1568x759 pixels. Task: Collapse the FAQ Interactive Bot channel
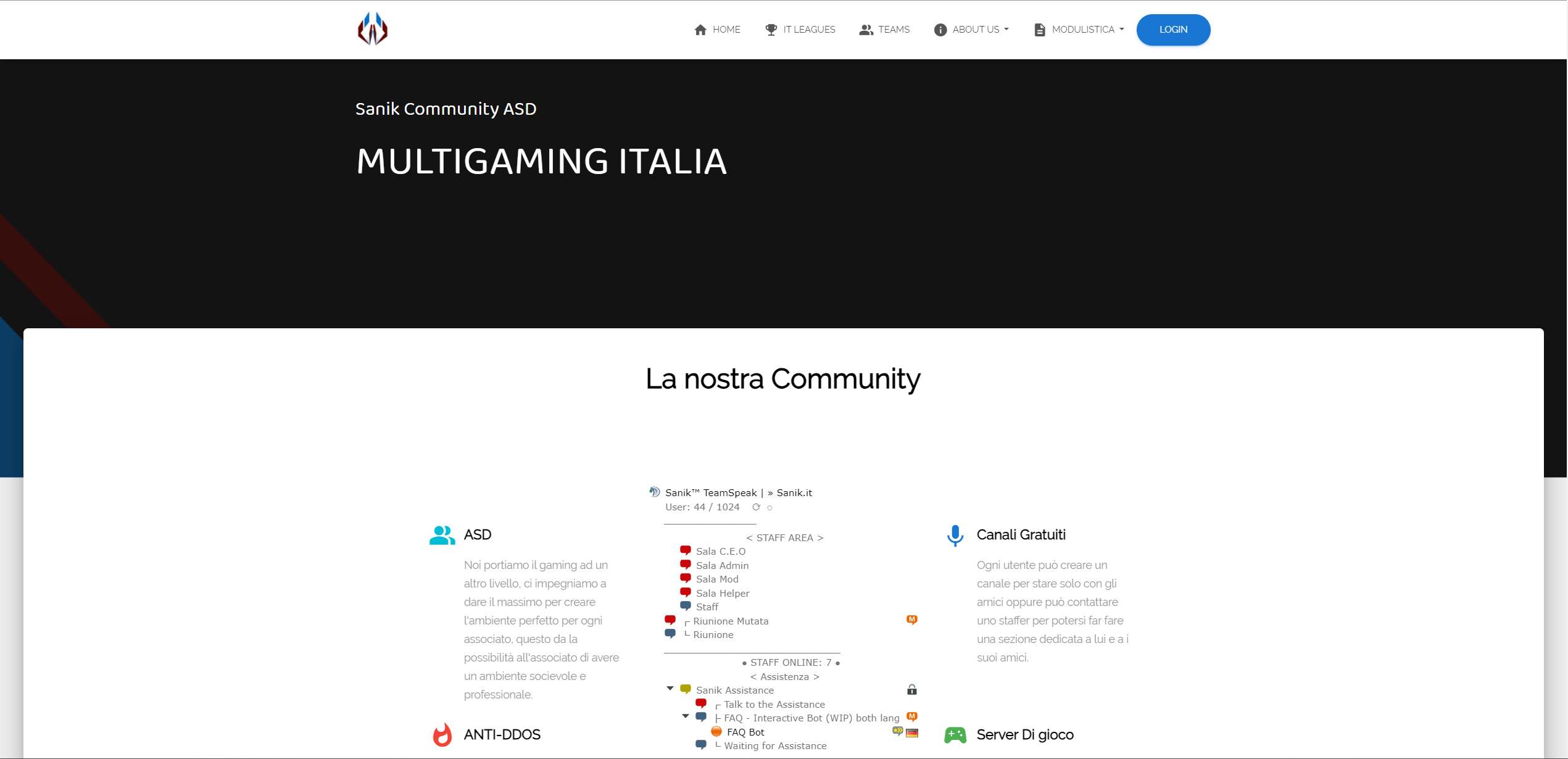tap(685, 716)
